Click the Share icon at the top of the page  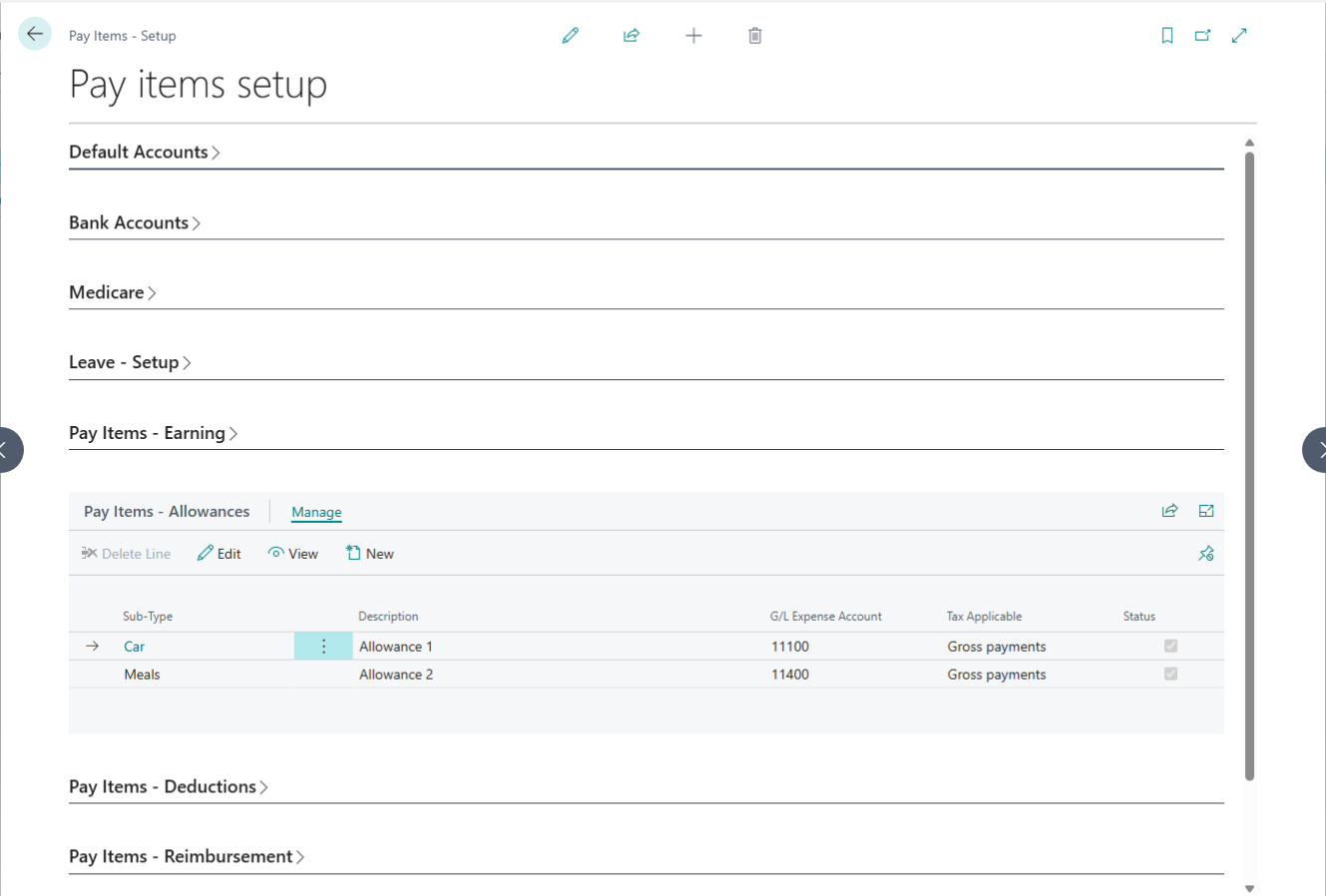631,35
